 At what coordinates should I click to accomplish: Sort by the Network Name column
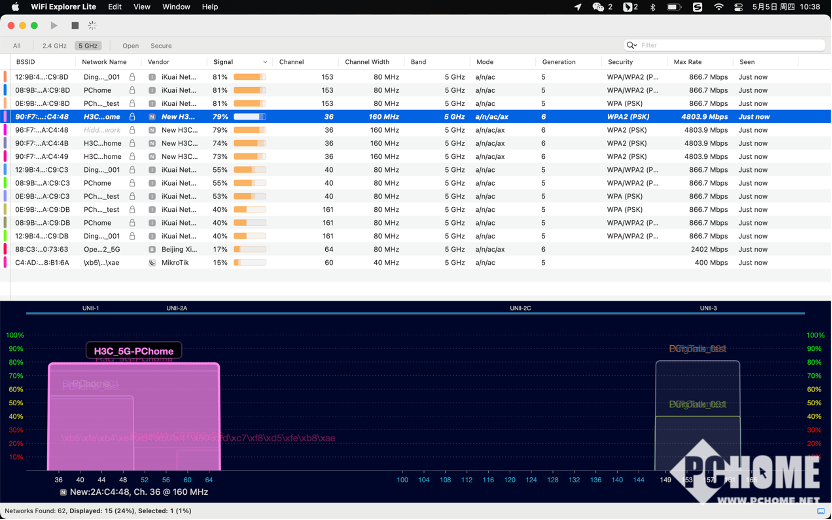coord(104,62)
